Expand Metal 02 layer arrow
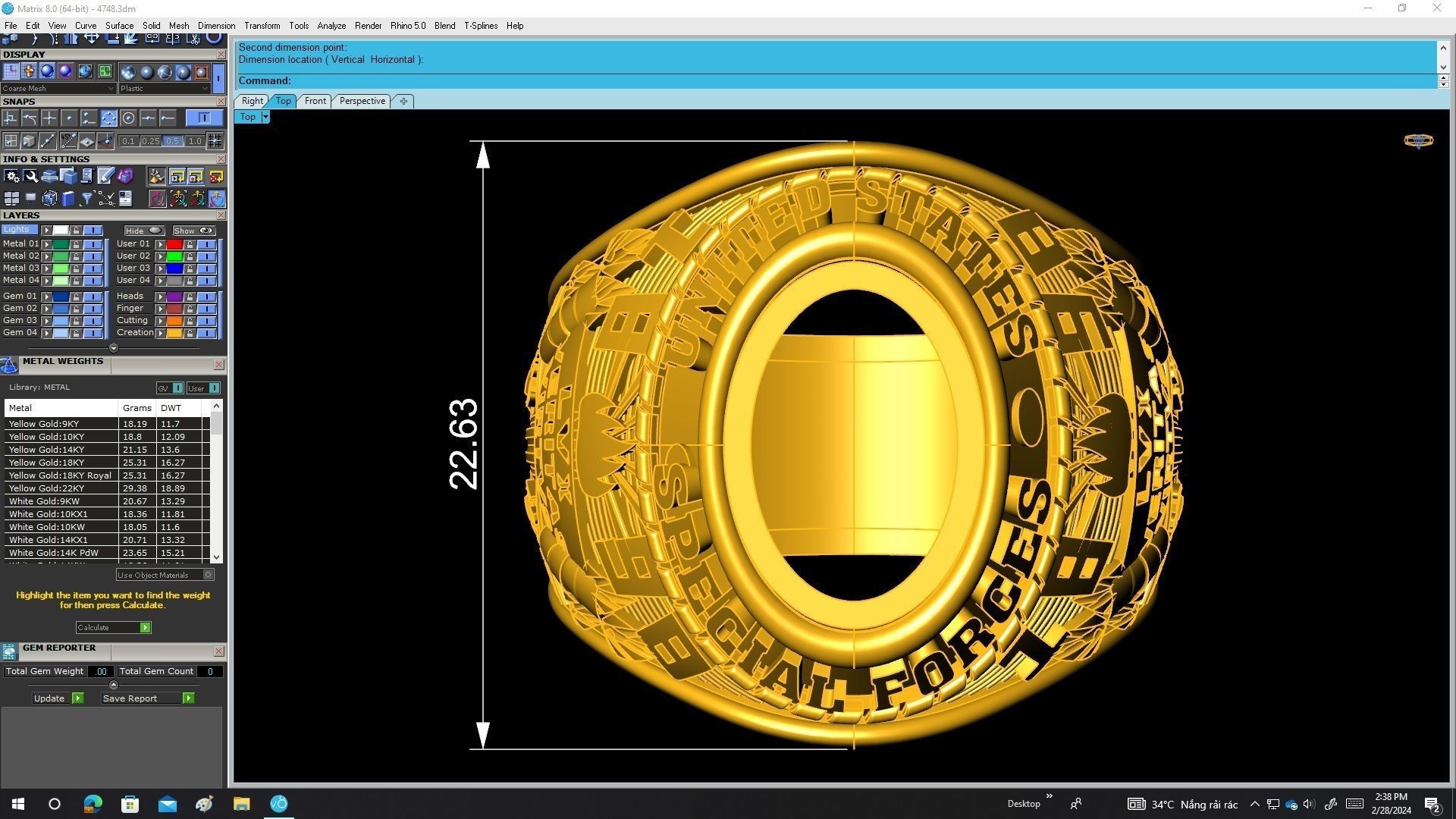 point(47,256)
